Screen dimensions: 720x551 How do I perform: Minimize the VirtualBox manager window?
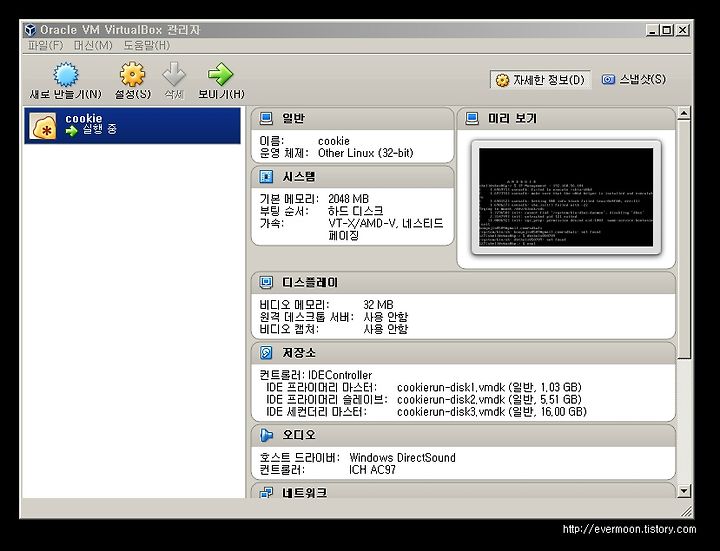pyautogui.click(x=652, y=30)
